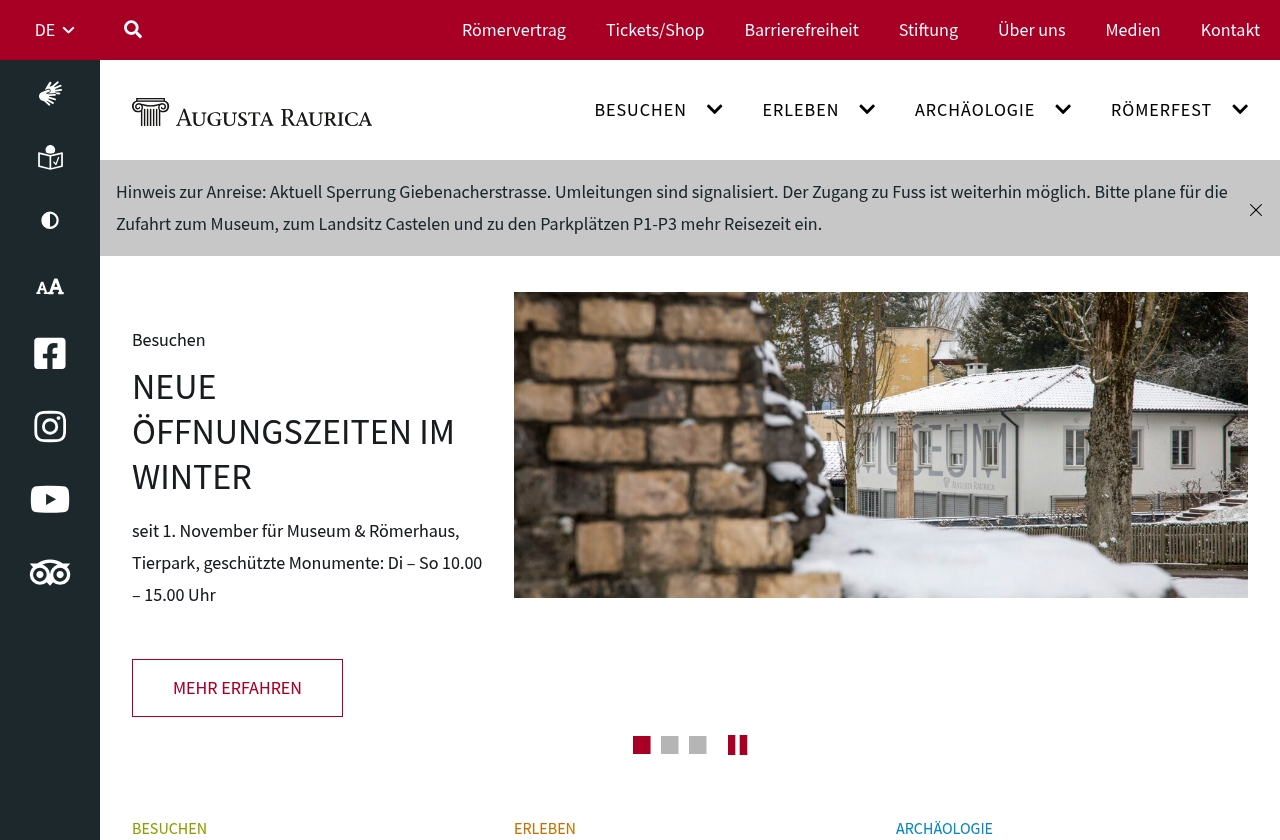
Task: Open the YouTube channel icon
Action: [x=50, y=499]
